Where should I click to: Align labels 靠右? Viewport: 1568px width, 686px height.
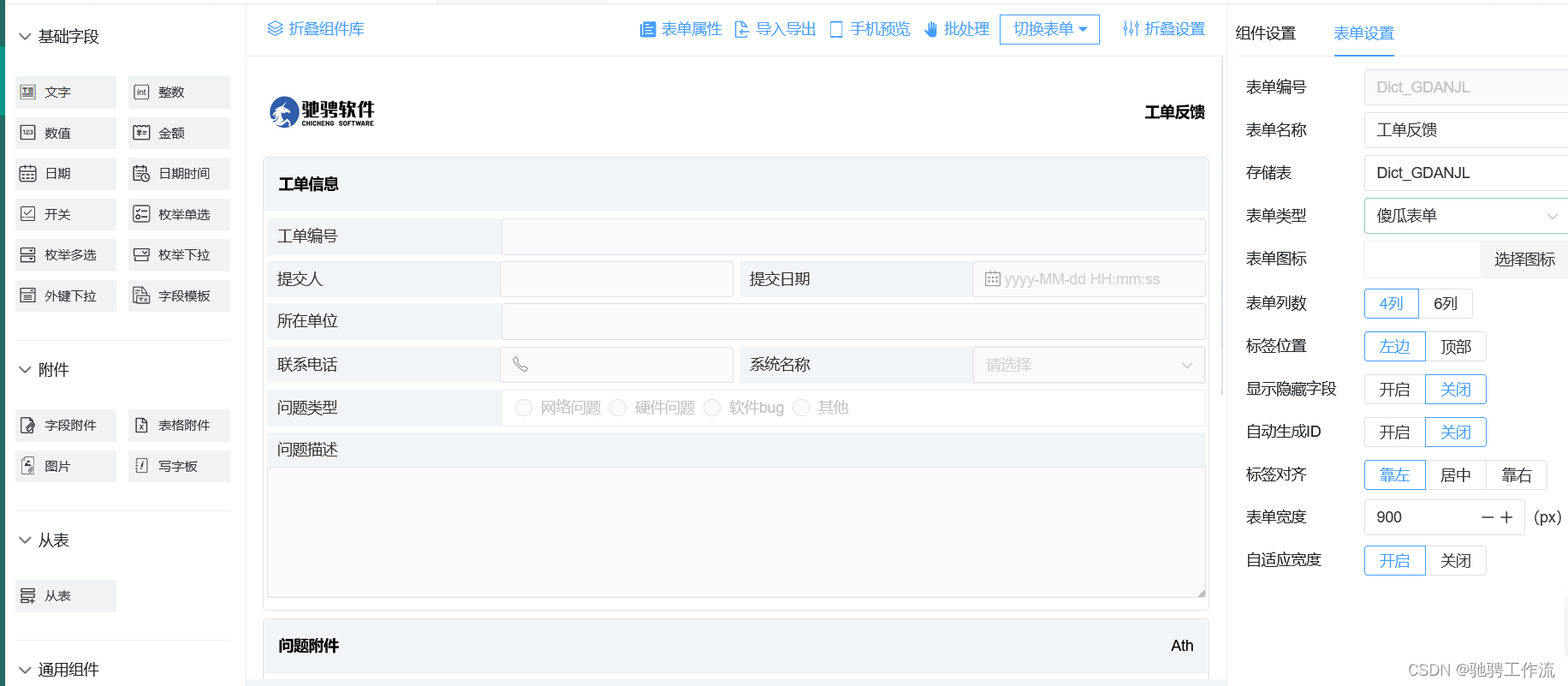pyautogui.click(x=1517, y=475)
